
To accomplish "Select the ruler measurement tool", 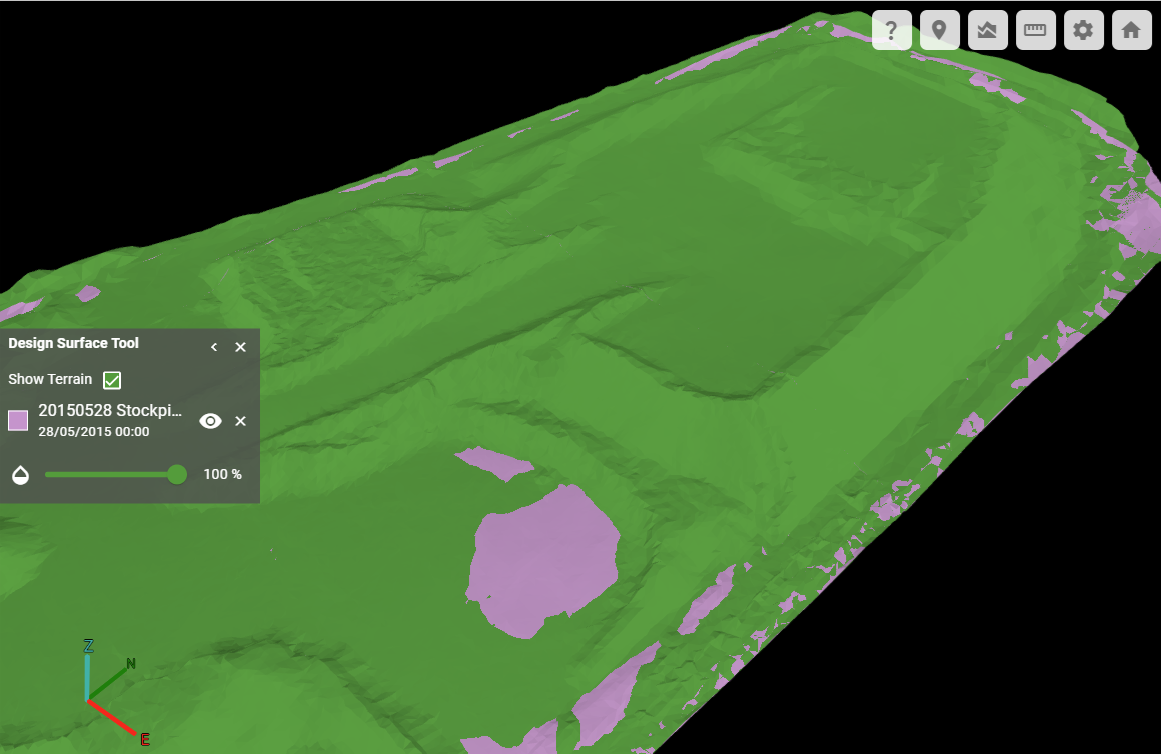I will (1035, 30).
